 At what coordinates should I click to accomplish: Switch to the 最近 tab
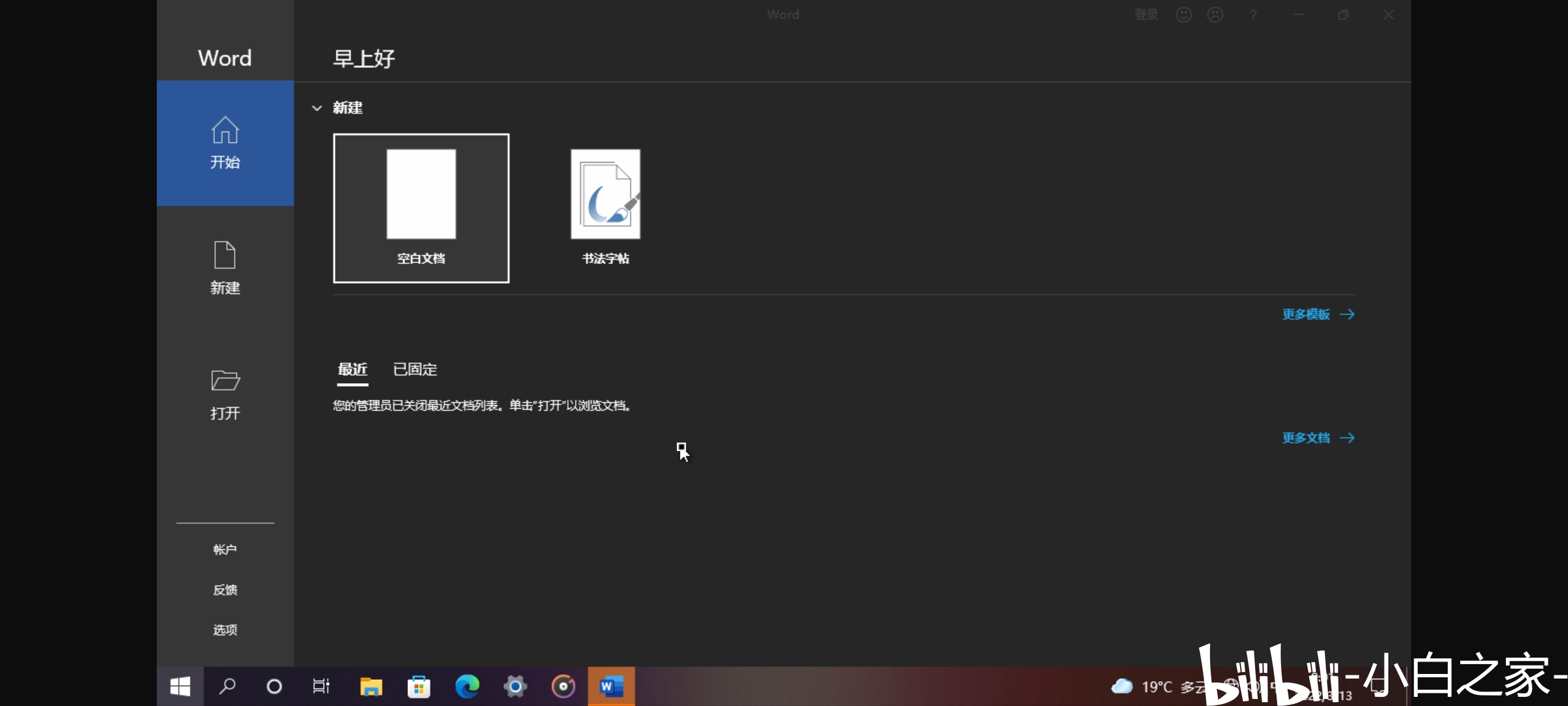click(x=352, y=369)
